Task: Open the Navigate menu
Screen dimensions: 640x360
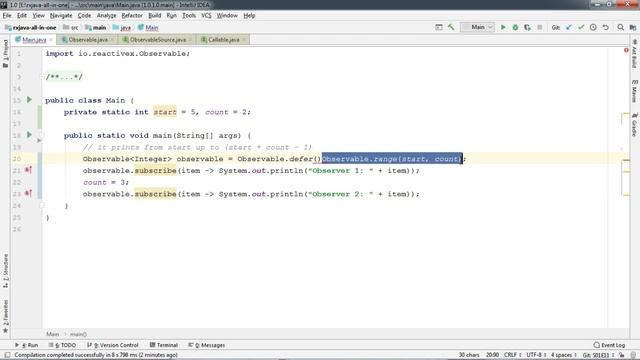Action: [x=61, y=16]
